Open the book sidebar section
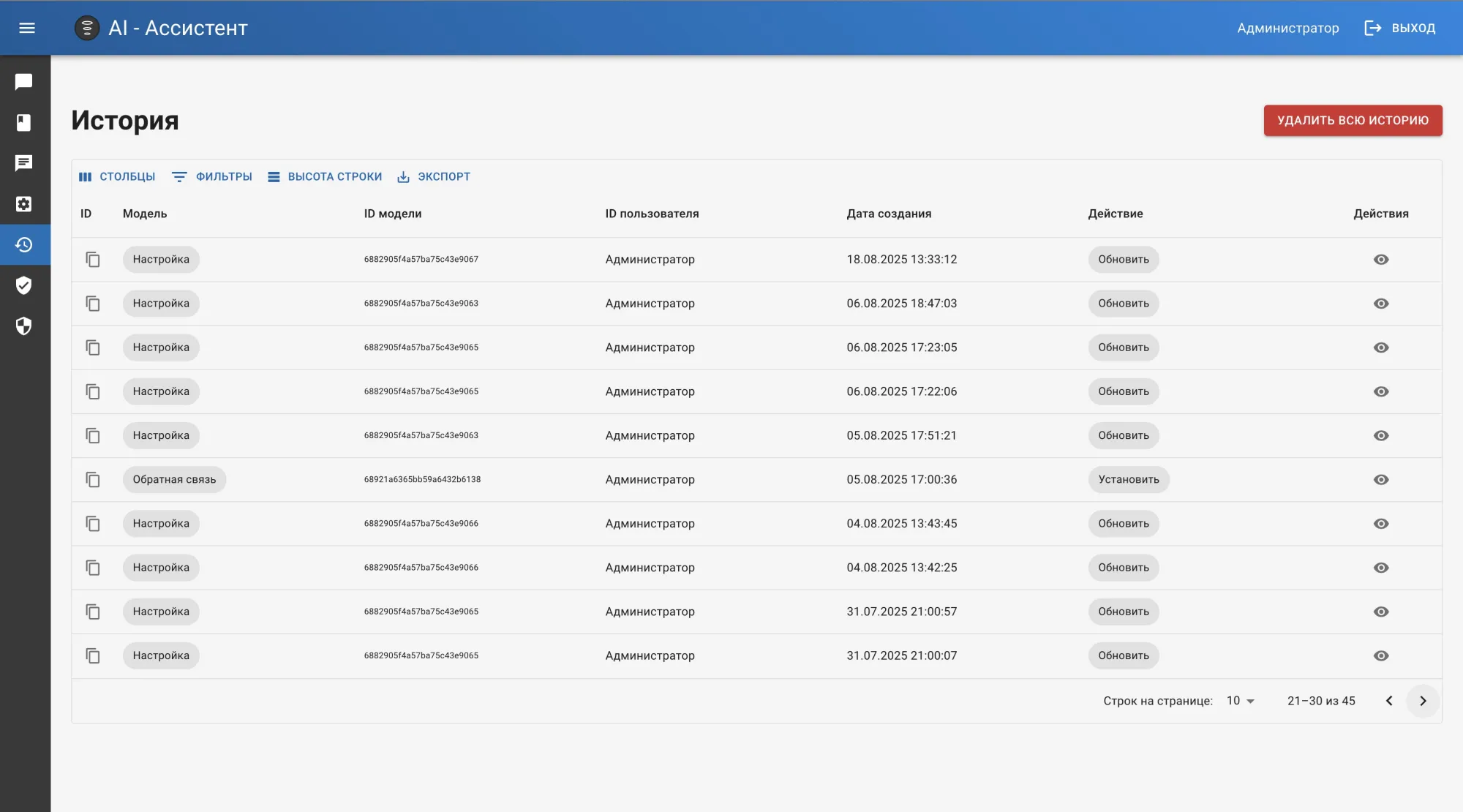The image size is (1463, 812). [x=24, y=122]
